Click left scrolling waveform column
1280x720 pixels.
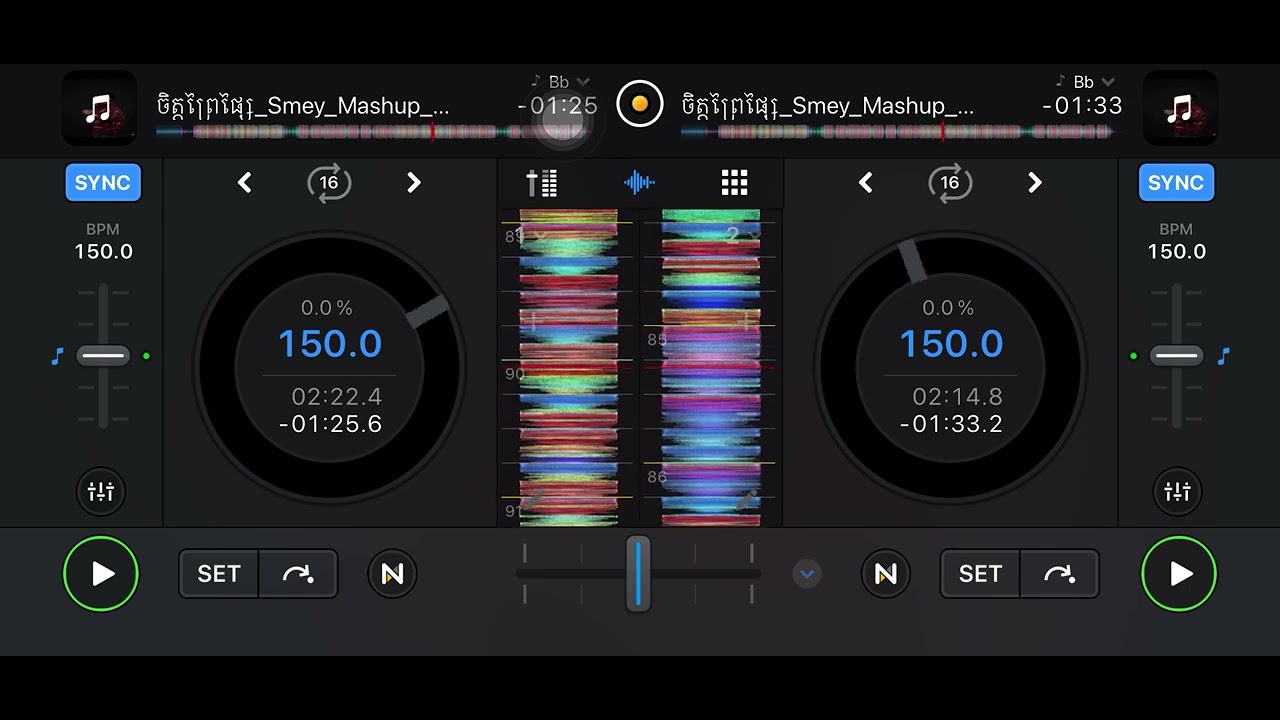point(568,367)
